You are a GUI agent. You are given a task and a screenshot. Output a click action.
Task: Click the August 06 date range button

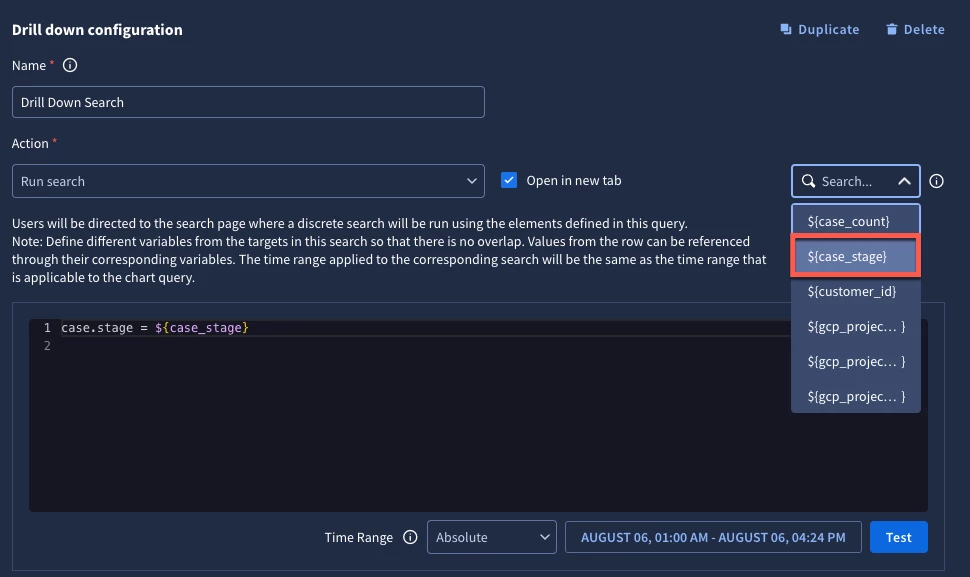coord(713,537)
